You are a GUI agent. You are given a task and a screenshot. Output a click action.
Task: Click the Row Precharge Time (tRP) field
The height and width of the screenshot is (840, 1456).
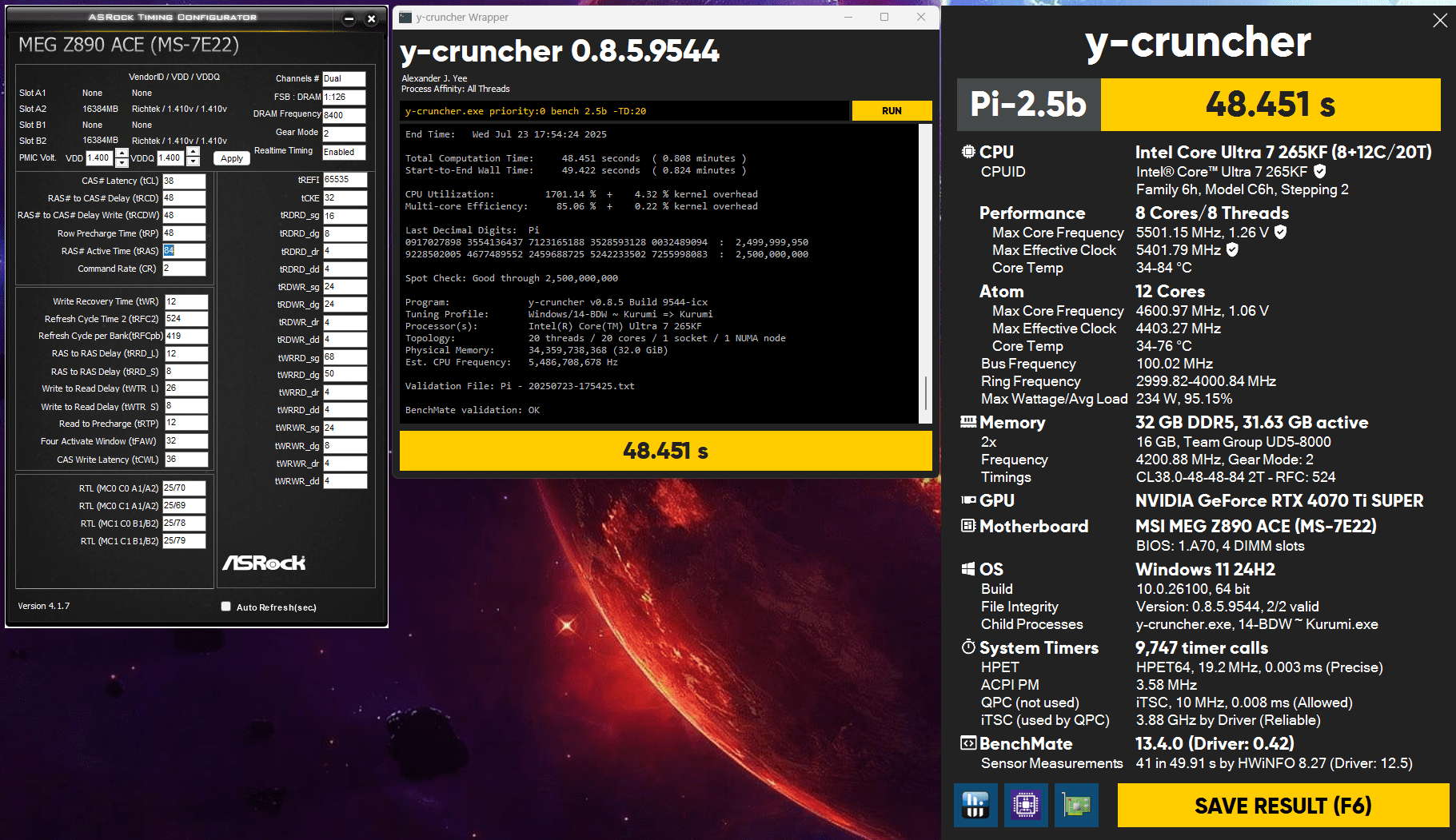(x=184, y=233)
